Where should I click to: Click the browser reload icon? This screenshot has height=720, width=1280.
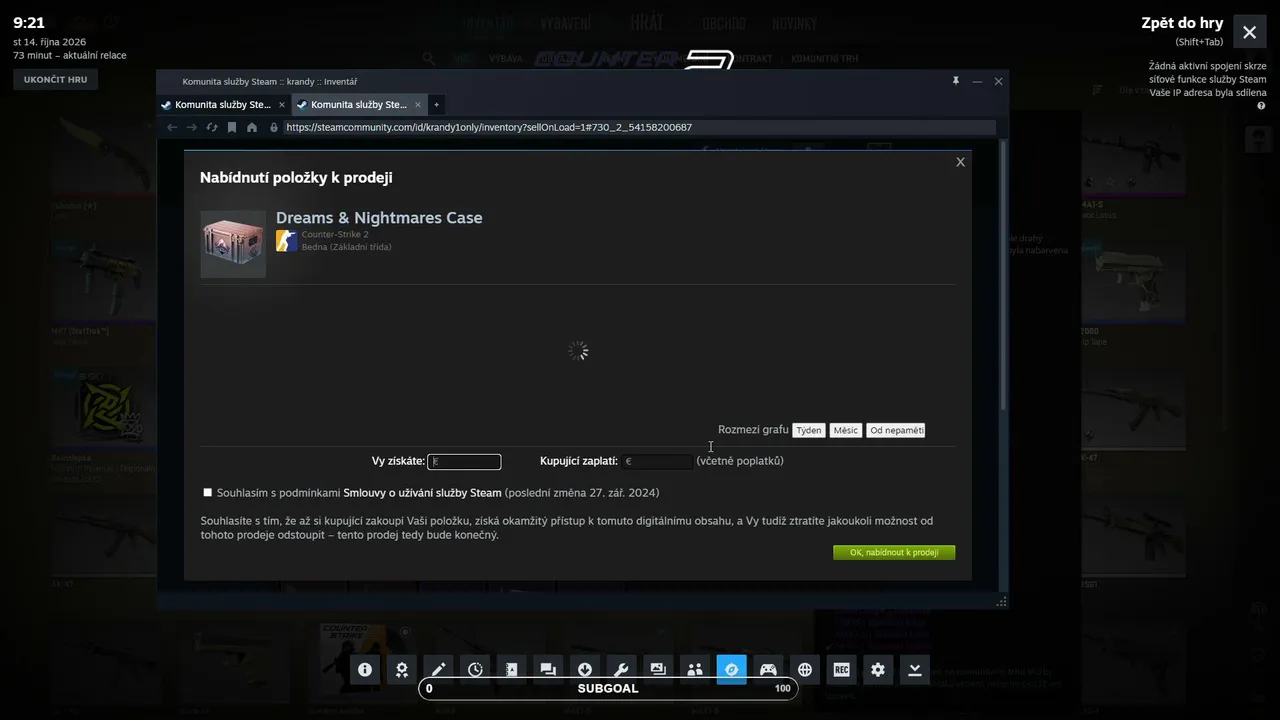coord(211,127)
